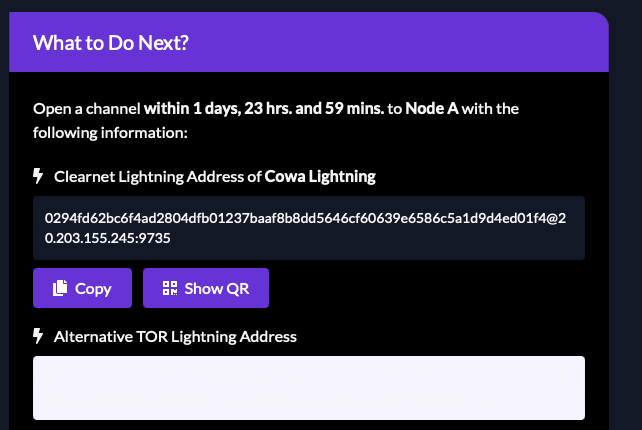Click the "Open a channel" text
Screen dimensions: 642x430
click(x=86, y=108)
